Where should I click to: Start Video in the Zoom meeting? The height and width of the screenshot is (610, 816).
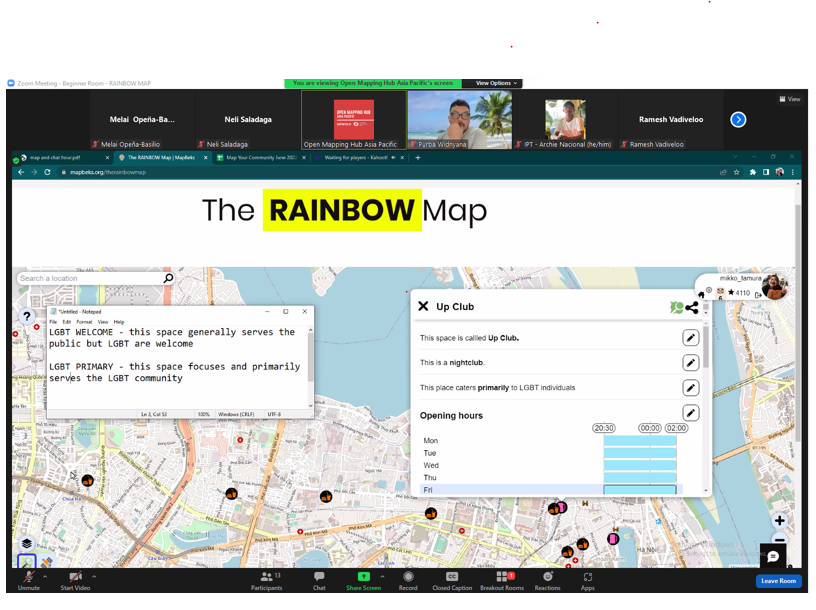click(x=75, y=579)
